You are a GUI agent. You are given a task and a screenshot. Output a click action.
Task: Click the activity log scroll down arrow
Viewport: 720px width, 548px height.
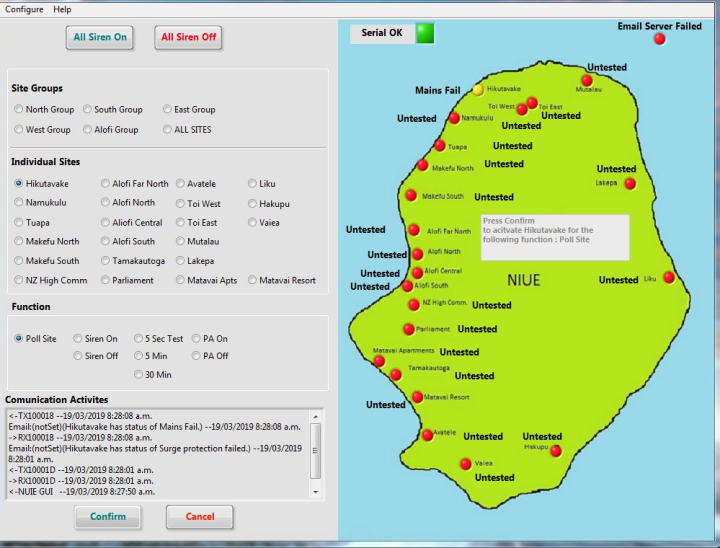pyautogui.click(x=315, y=492)
